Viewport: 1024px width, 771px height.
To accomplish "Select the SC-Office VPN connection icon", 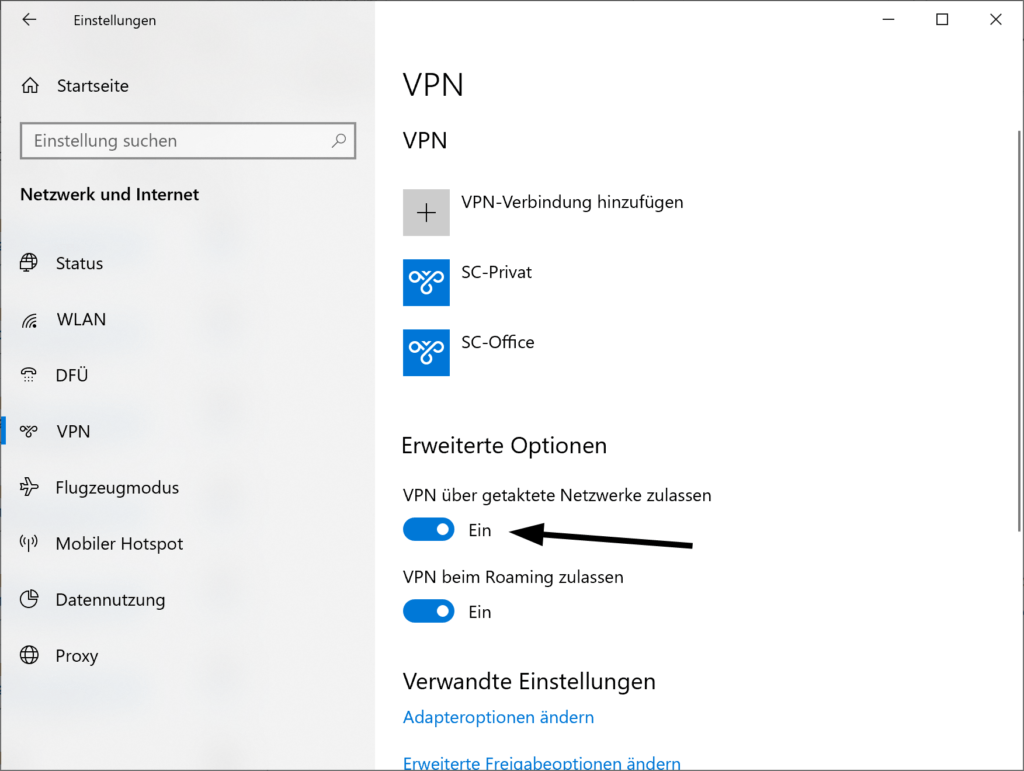I will point(426,352).
